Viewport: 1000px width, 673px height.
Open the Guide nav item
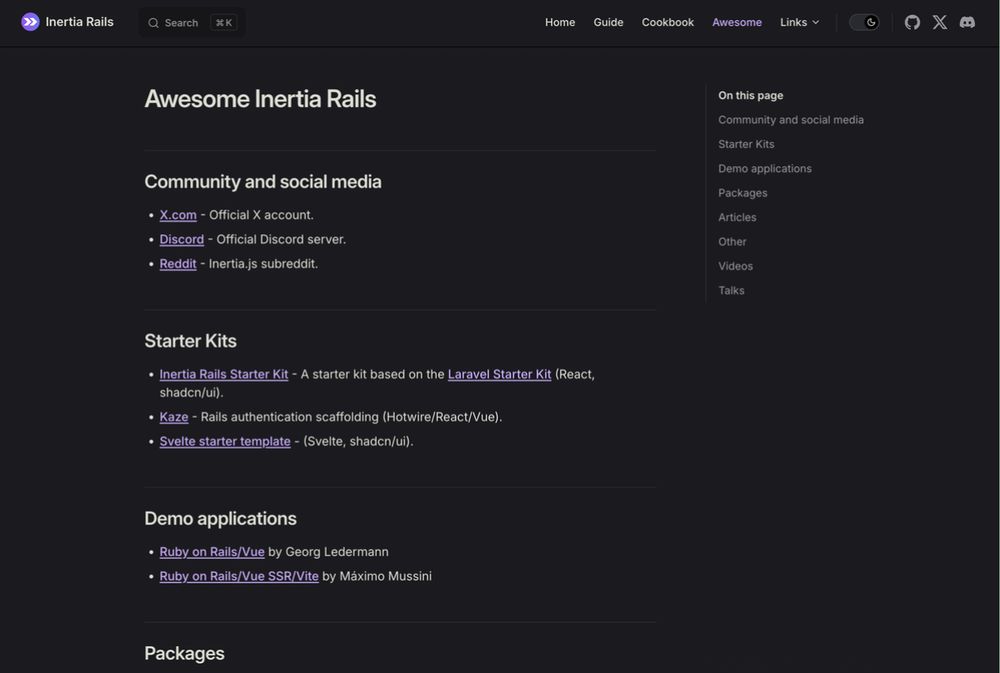(x=608, y=22)
